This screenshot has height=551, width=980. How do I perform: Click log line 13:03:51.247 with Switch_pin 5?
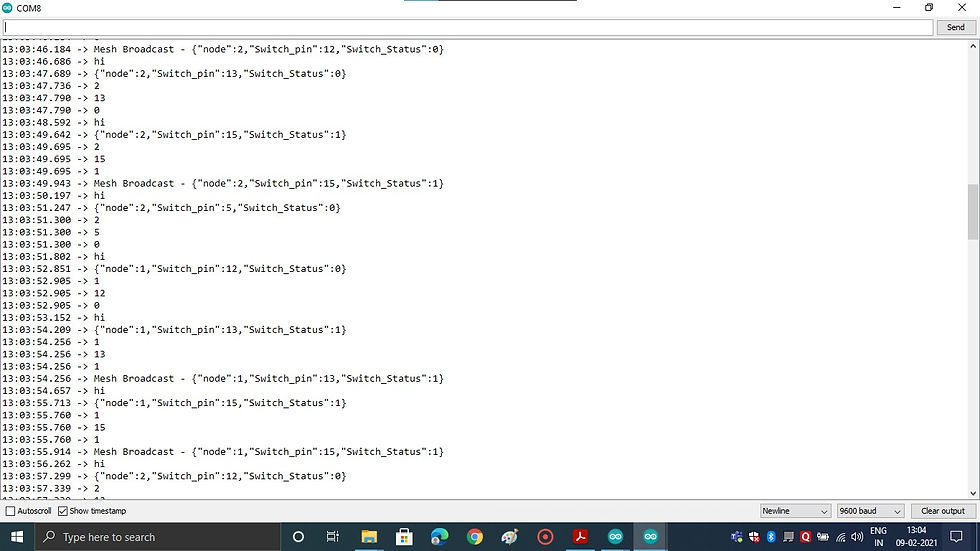(x=171, y=208)
